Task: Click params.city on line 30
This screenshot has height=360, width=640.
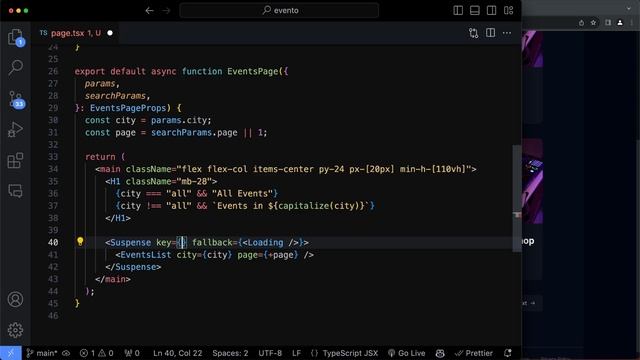Action: pos(181,120)
